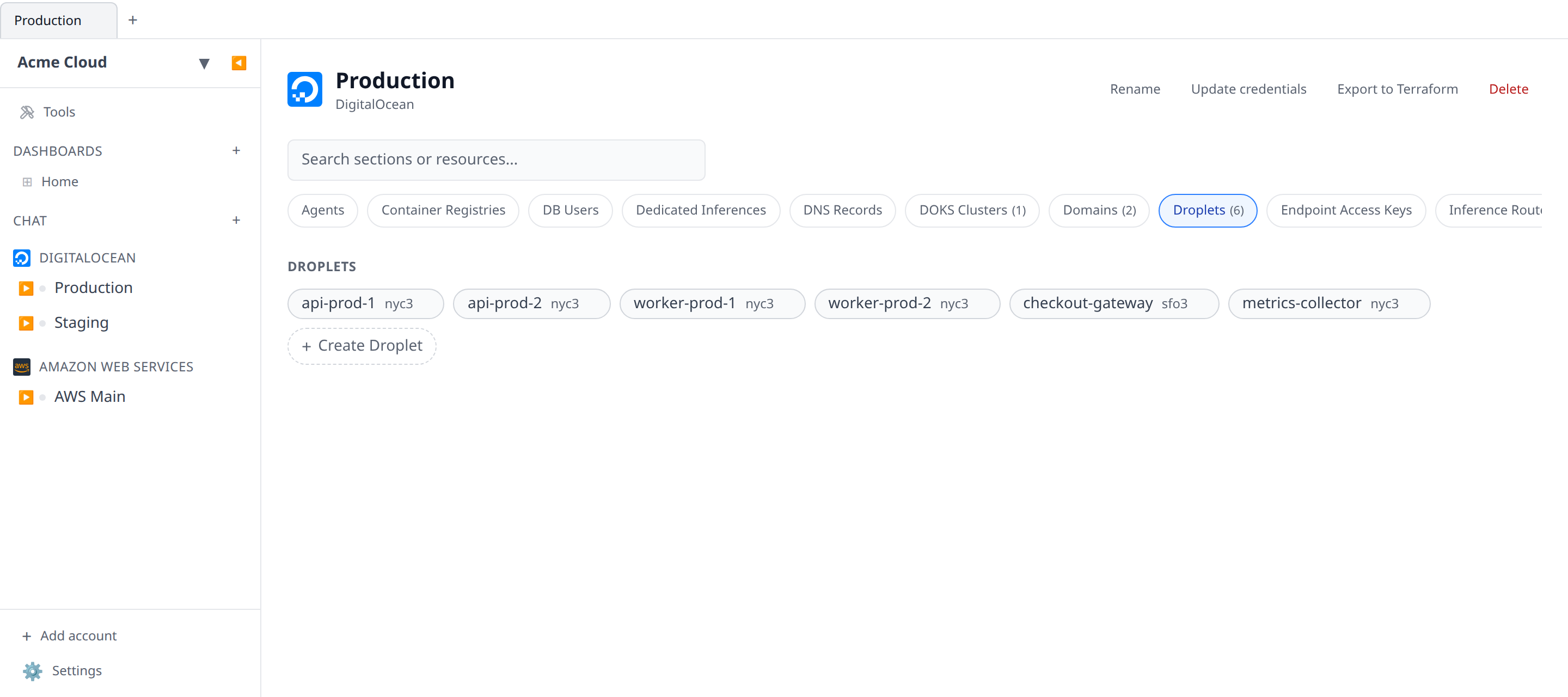Expand the Staging account arrow
The height and width of the screenshot is (697, 1568).
(x=26, y=322)
